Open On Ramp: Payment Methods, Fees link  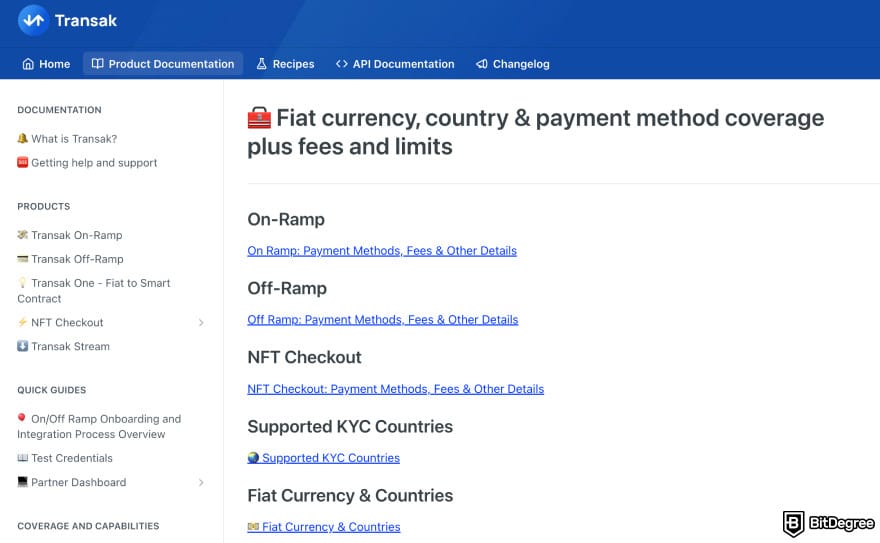pyautogui.click(x=382, y=251)
